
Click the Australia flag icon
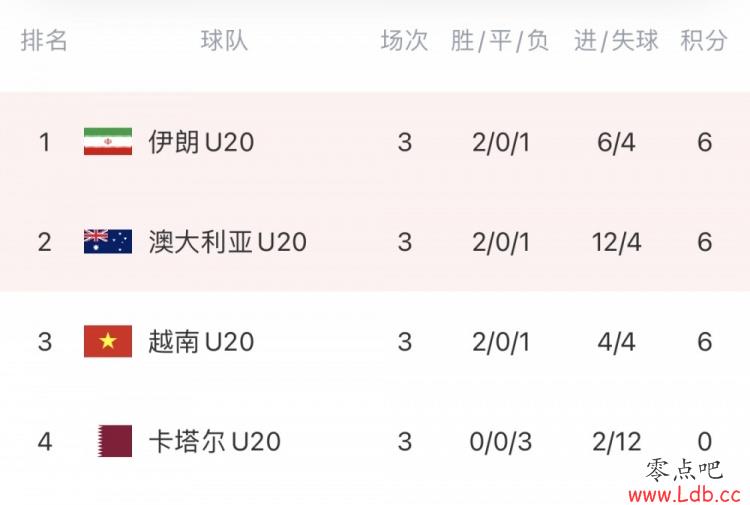pyautogui.click(x=108, y=242)
